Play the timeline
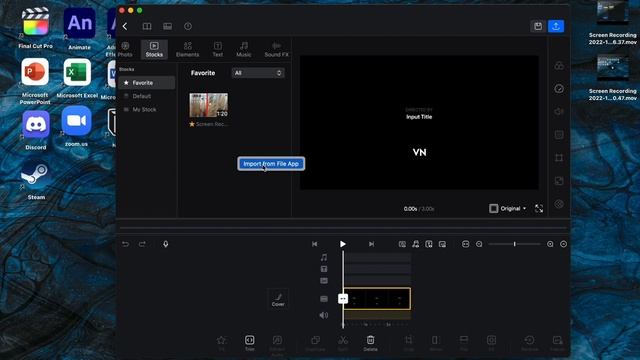The height and width of the screenshot is (360, 640). [343, 244]
